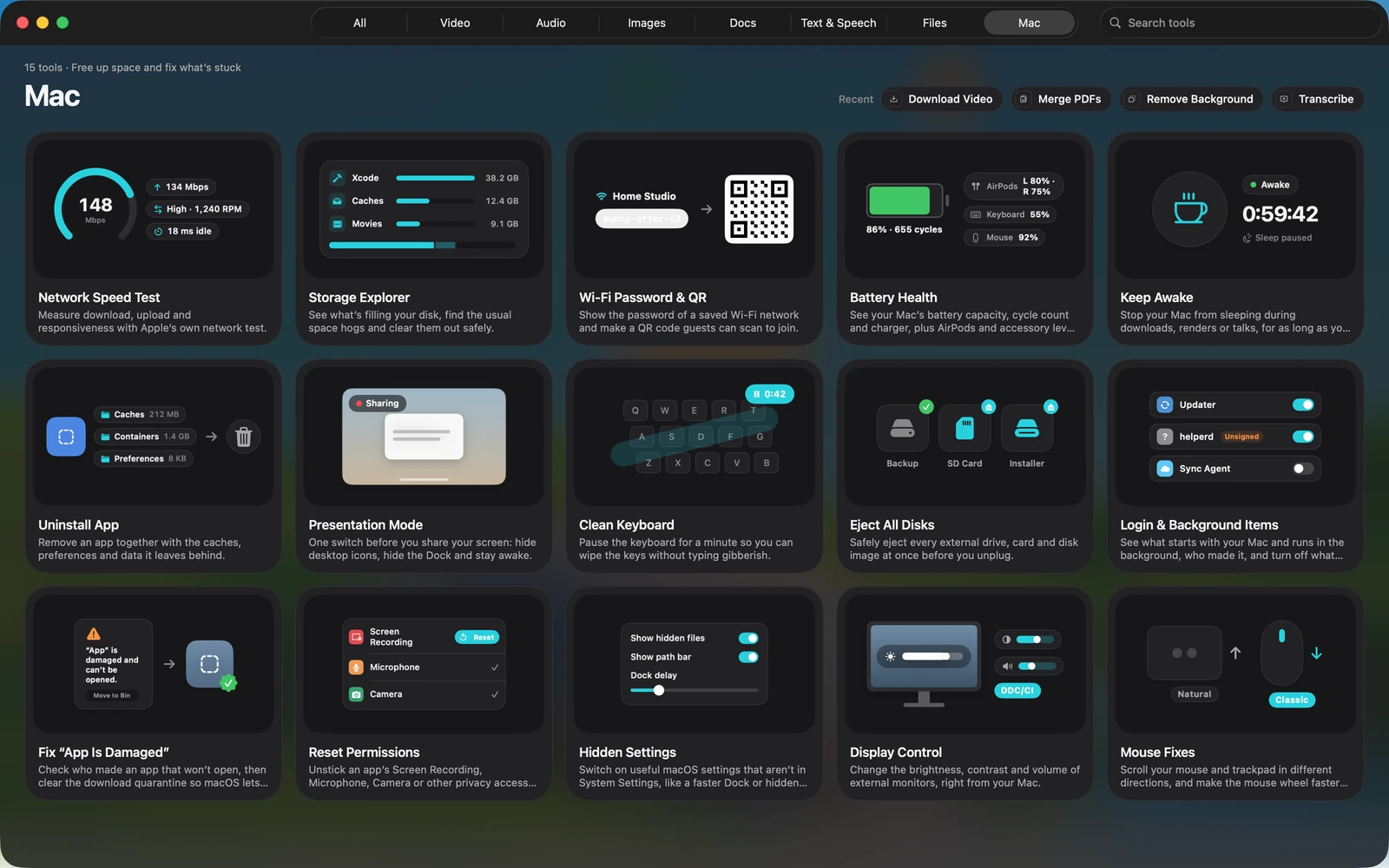The width and height of the screenshot is (1389, 868).
Task: Click the Camera checkmark in Reset Permissions
Action: click(495, 694)
